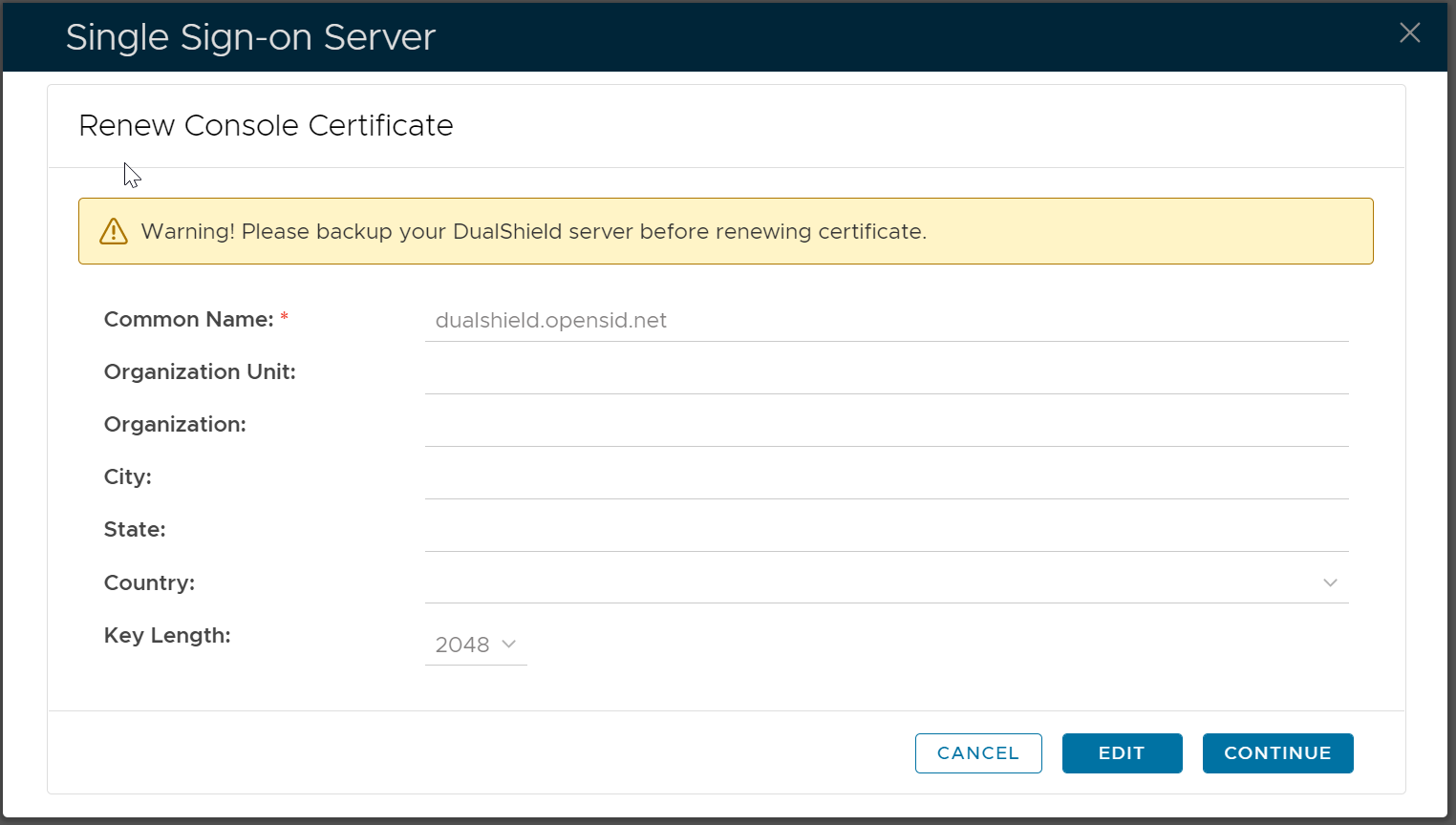This screenshot has width=1456, height=825.
Task: Click into the City field
Action: (x=886, y=478)
